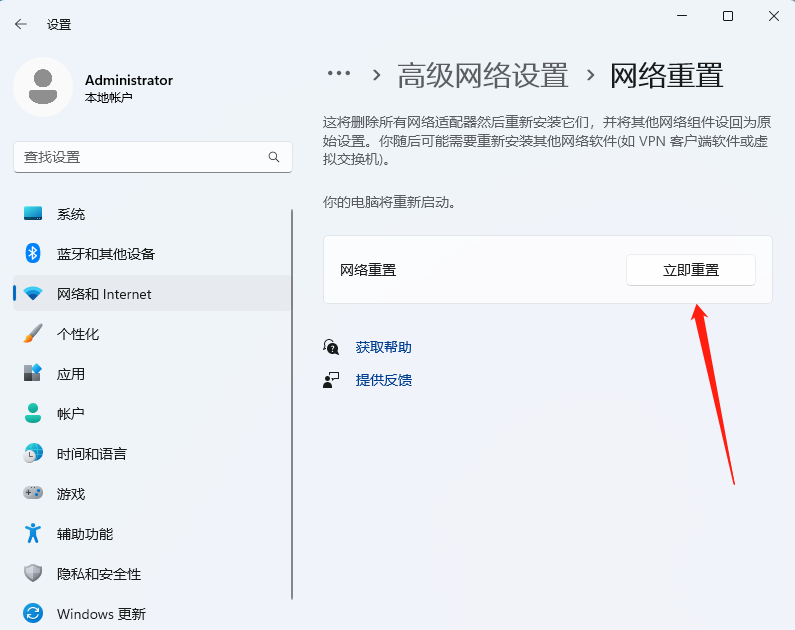Open 蓝牙和其他设备 settings

coord(152,253)
